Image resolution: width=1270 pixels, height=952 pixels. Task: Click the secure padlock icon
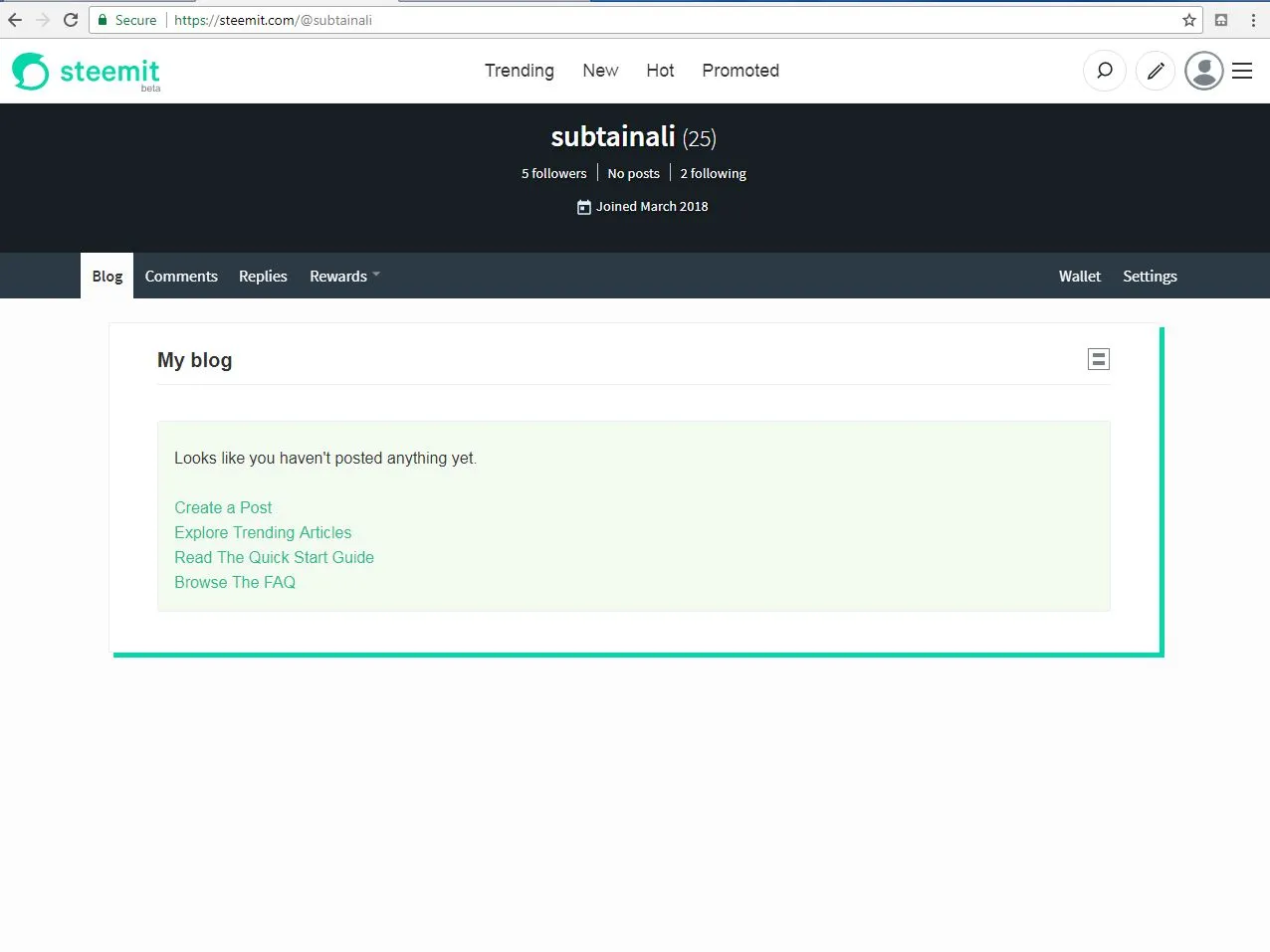point(103,20)
